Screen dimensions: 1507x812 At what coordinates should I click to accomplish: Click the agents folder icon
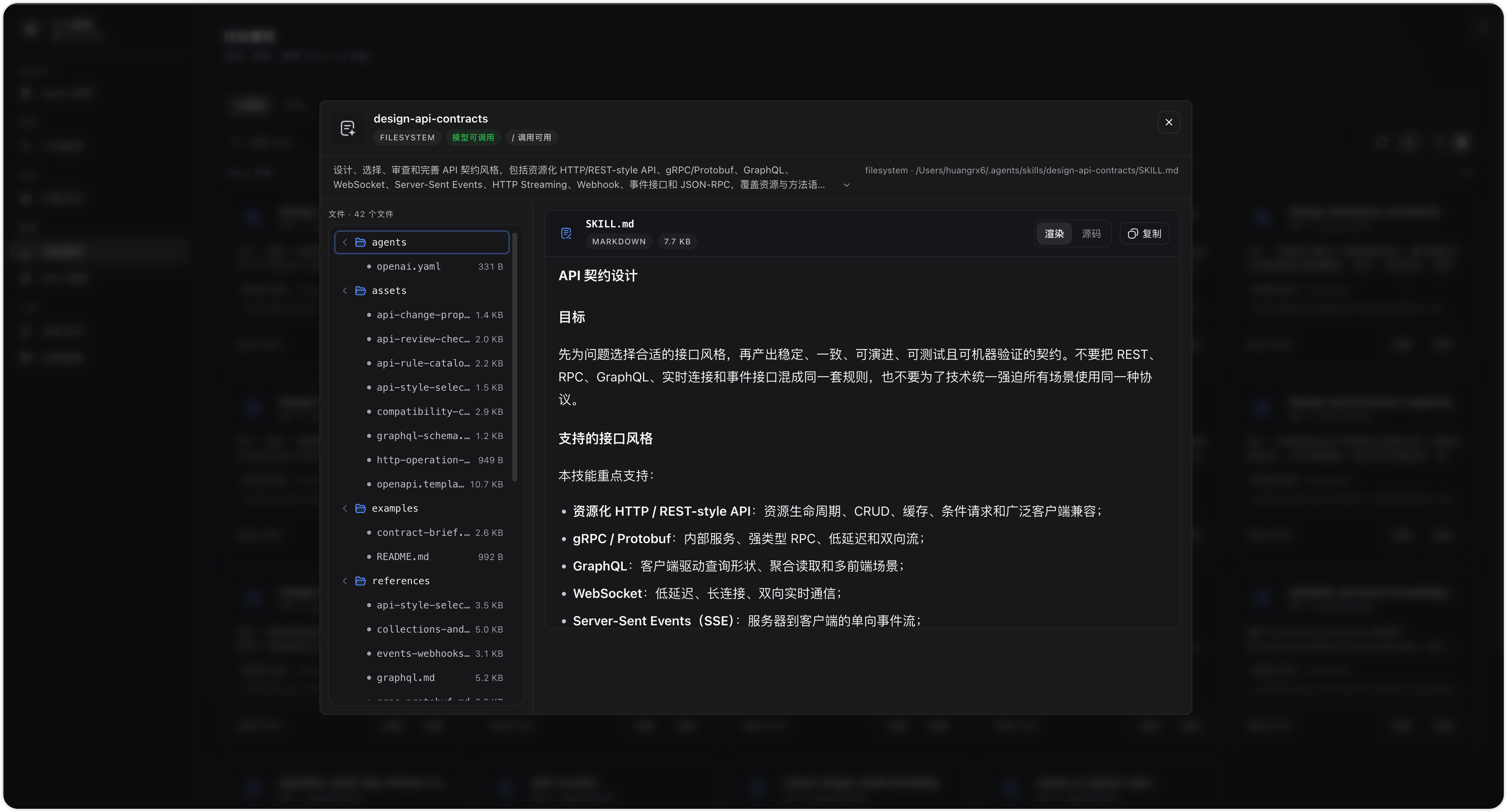360,242
